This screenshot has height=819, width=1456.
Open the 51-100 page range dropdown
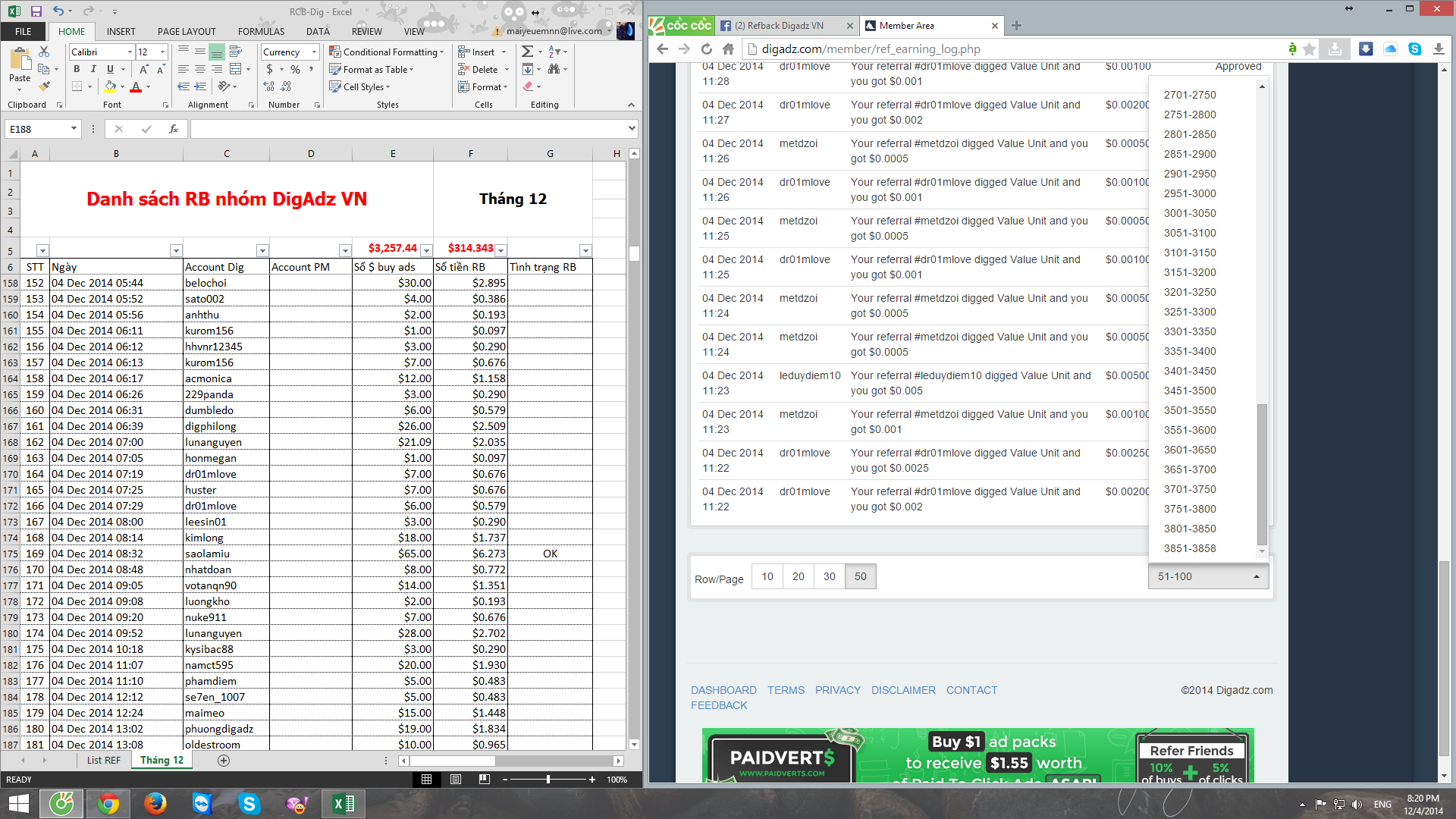pos(1208,576)
